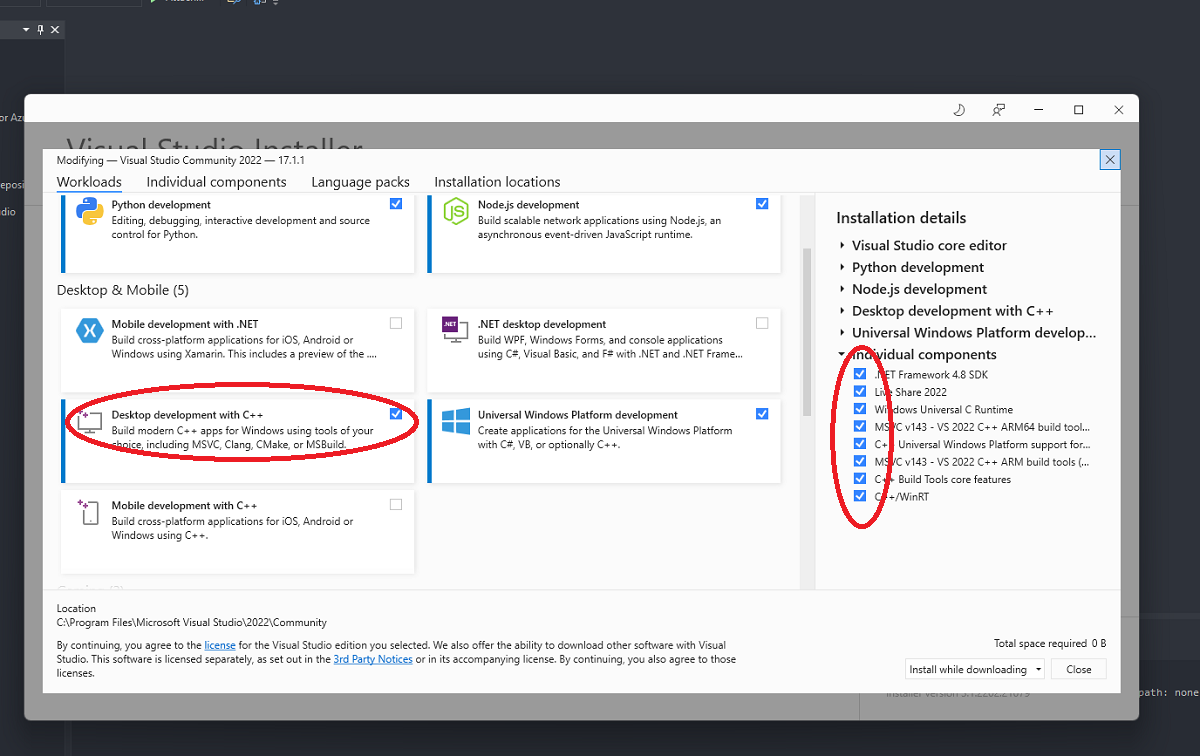Uncheck Windows Universal C Runtime component
1200x756 pixels.
pos(860,409)
